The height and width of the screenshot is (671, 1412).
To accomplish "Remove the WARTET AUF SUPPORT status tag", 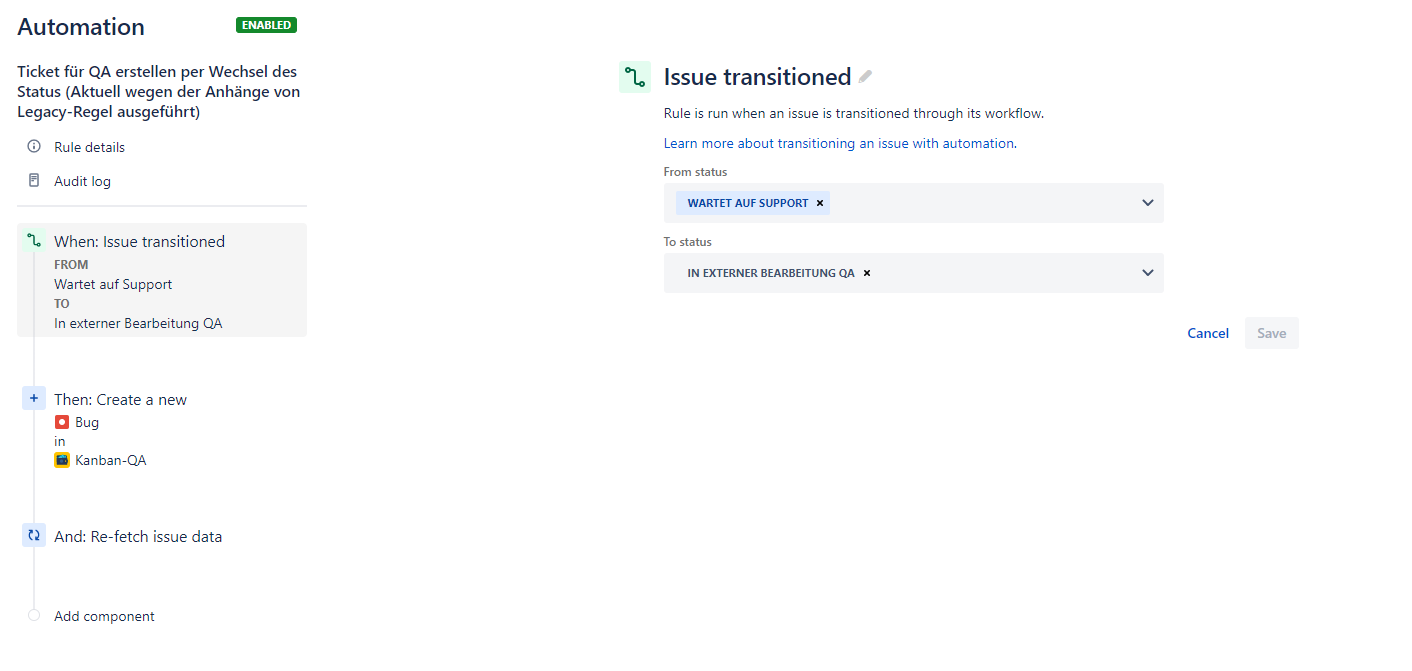I will tap(820, 203).
